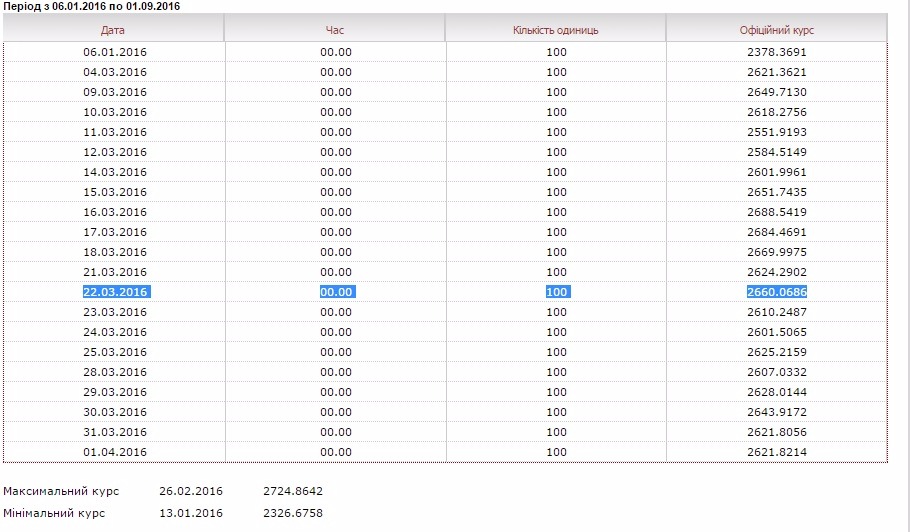This screenshot has width=910, height=532.
Task: Click the rate 2649.7130 cell
Action: (776, 92)
